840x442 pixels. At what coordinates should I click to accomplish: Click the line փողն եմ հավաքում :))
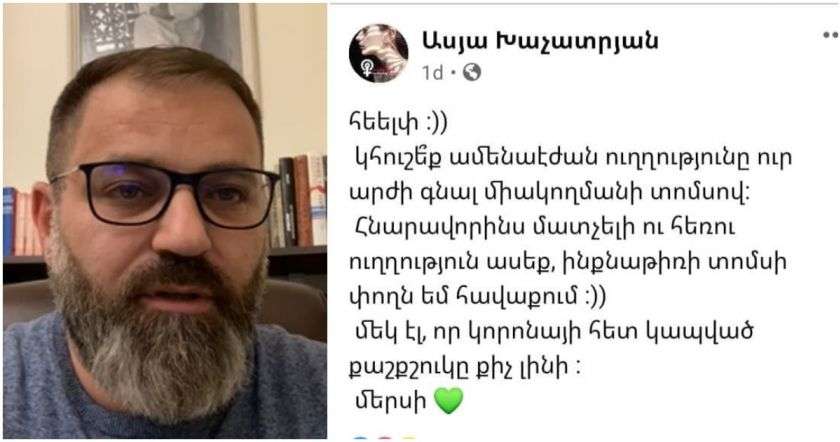[x=477, y=296]
